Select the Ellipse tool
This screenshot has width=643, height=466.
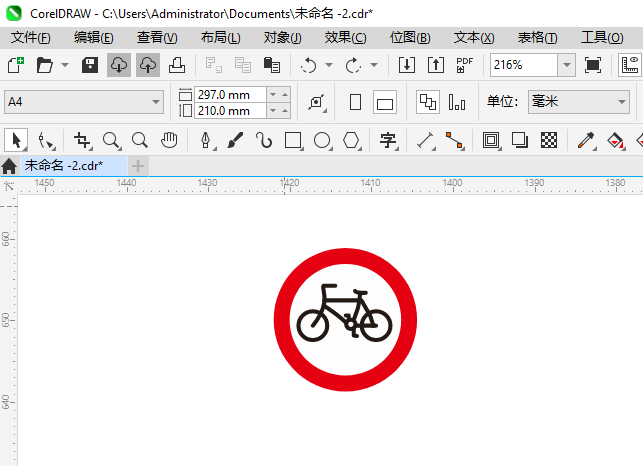pyautogui.click(x=322, y=140)
